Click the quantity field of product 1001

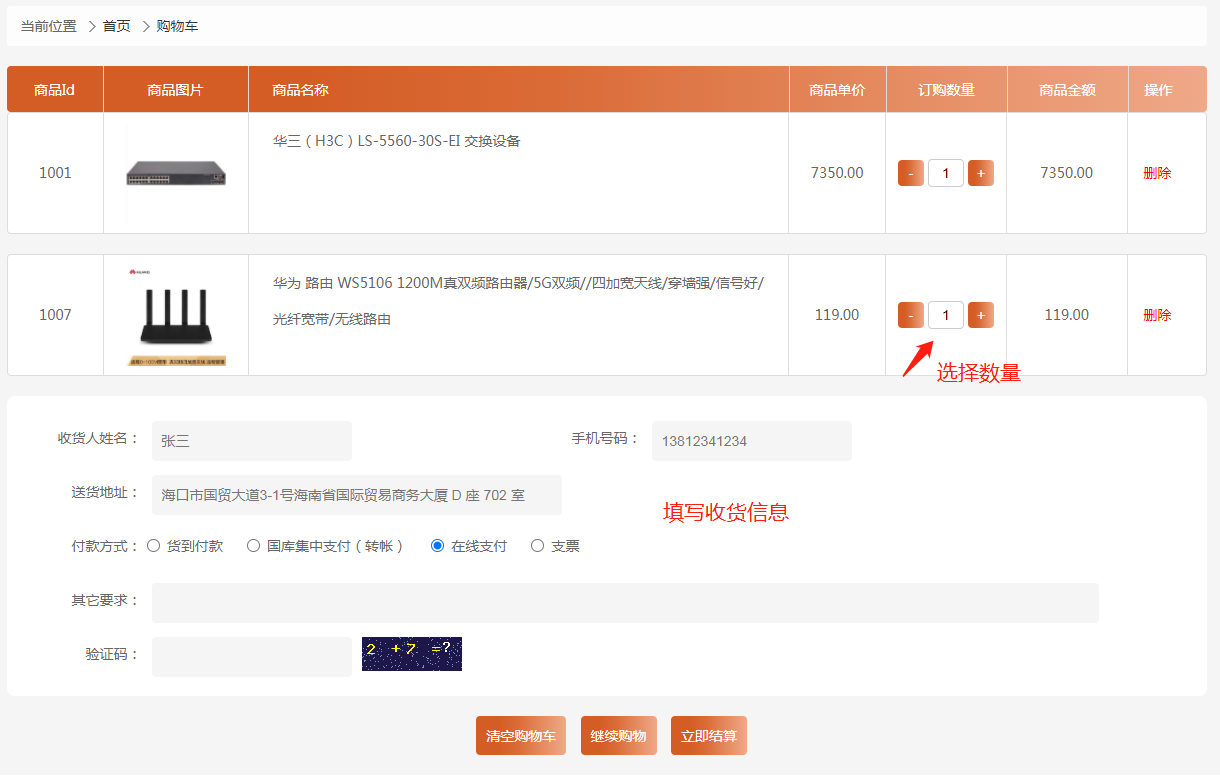tap(946, 173)
